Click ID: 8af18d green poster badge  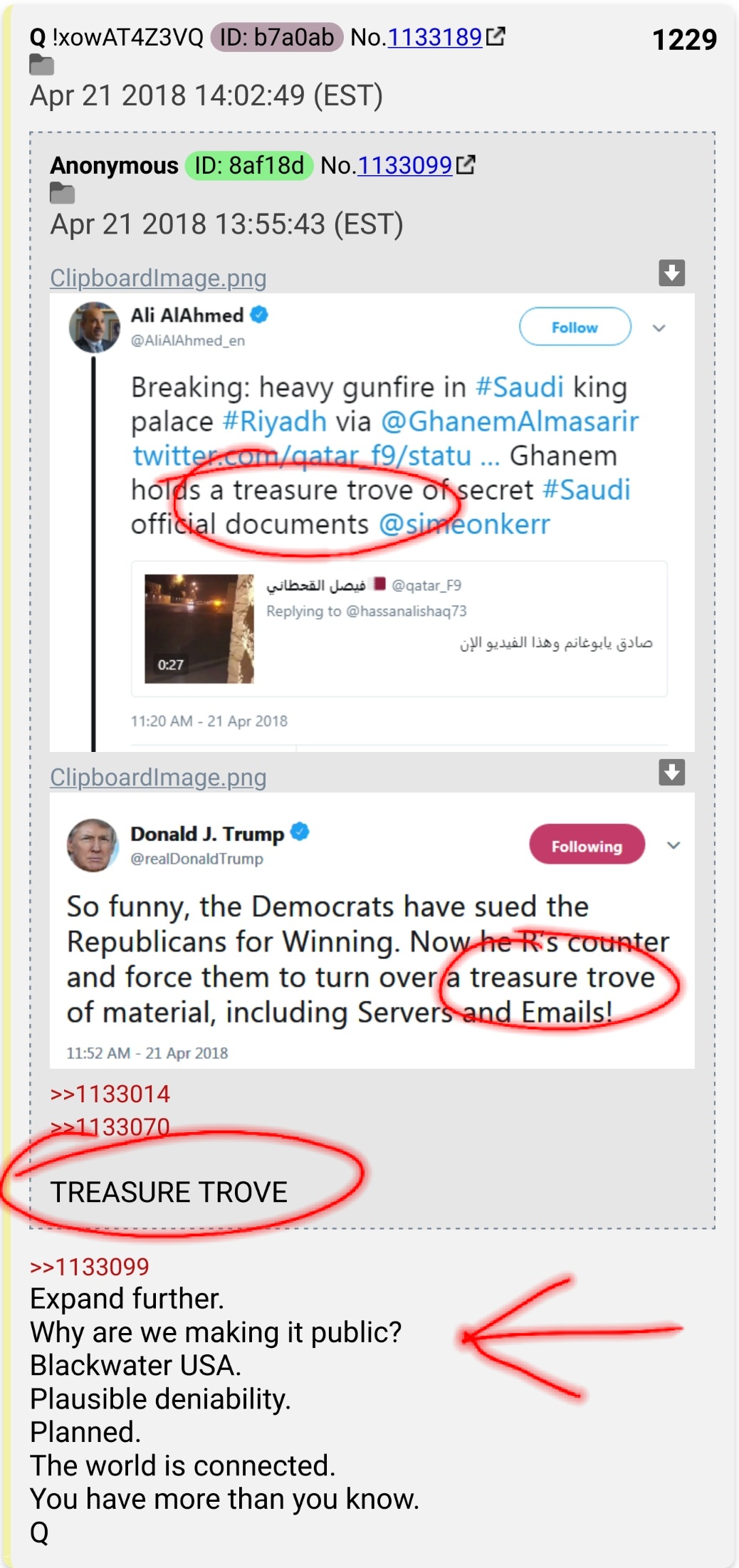point(249,165)
